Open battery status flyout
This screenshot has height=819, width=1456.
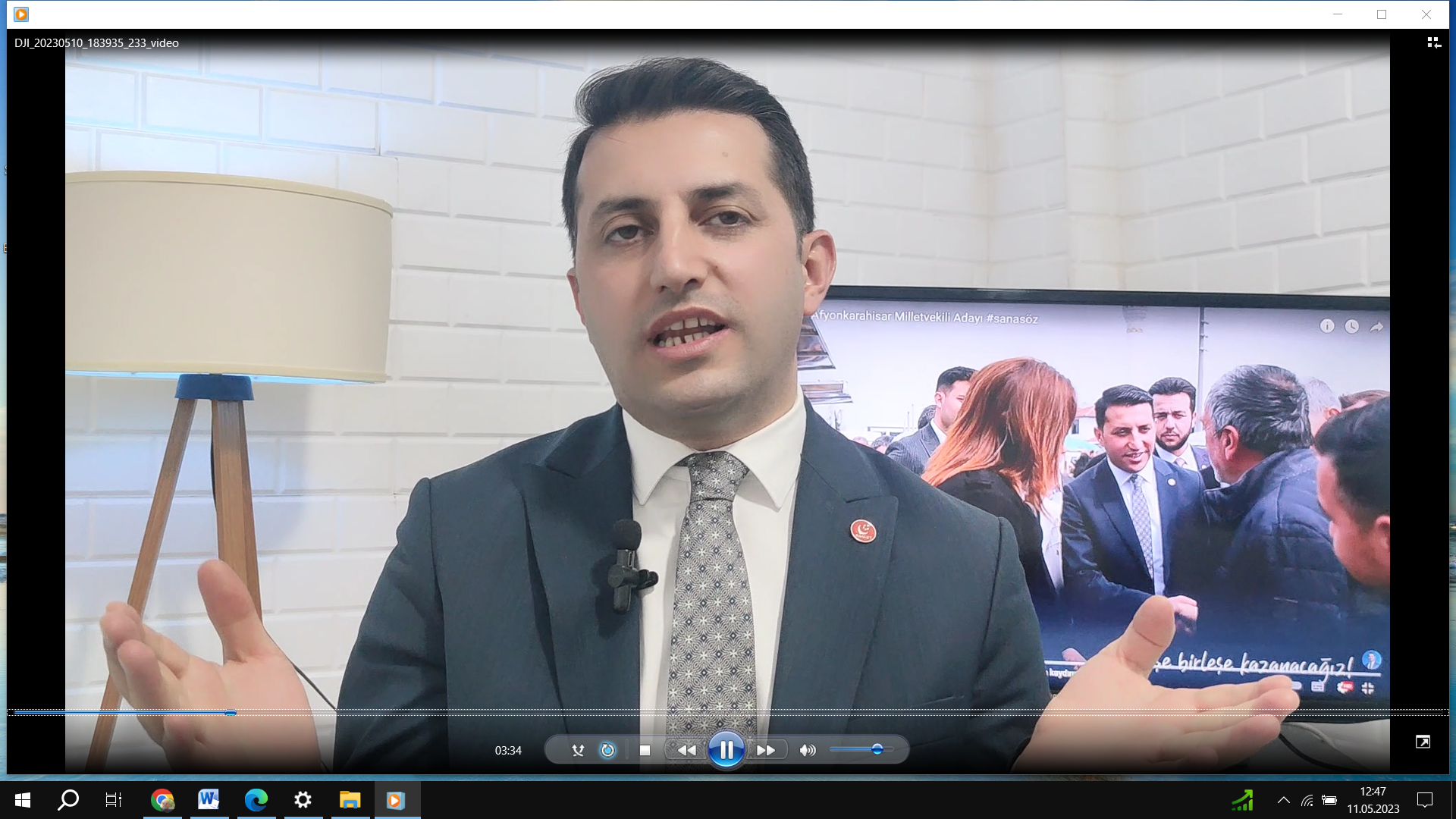(x=1329, y=799)
